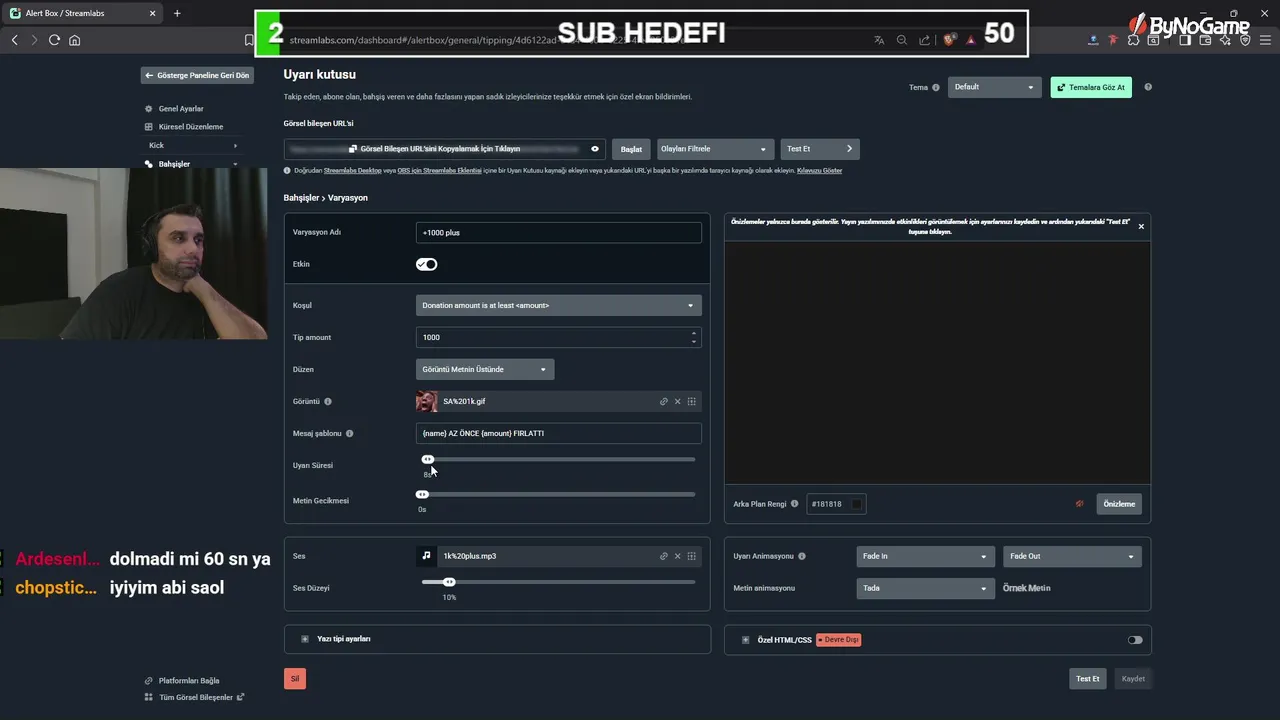Open the browser hamburger menu
Viewport: 1280px width, 720px height.
1265,40
